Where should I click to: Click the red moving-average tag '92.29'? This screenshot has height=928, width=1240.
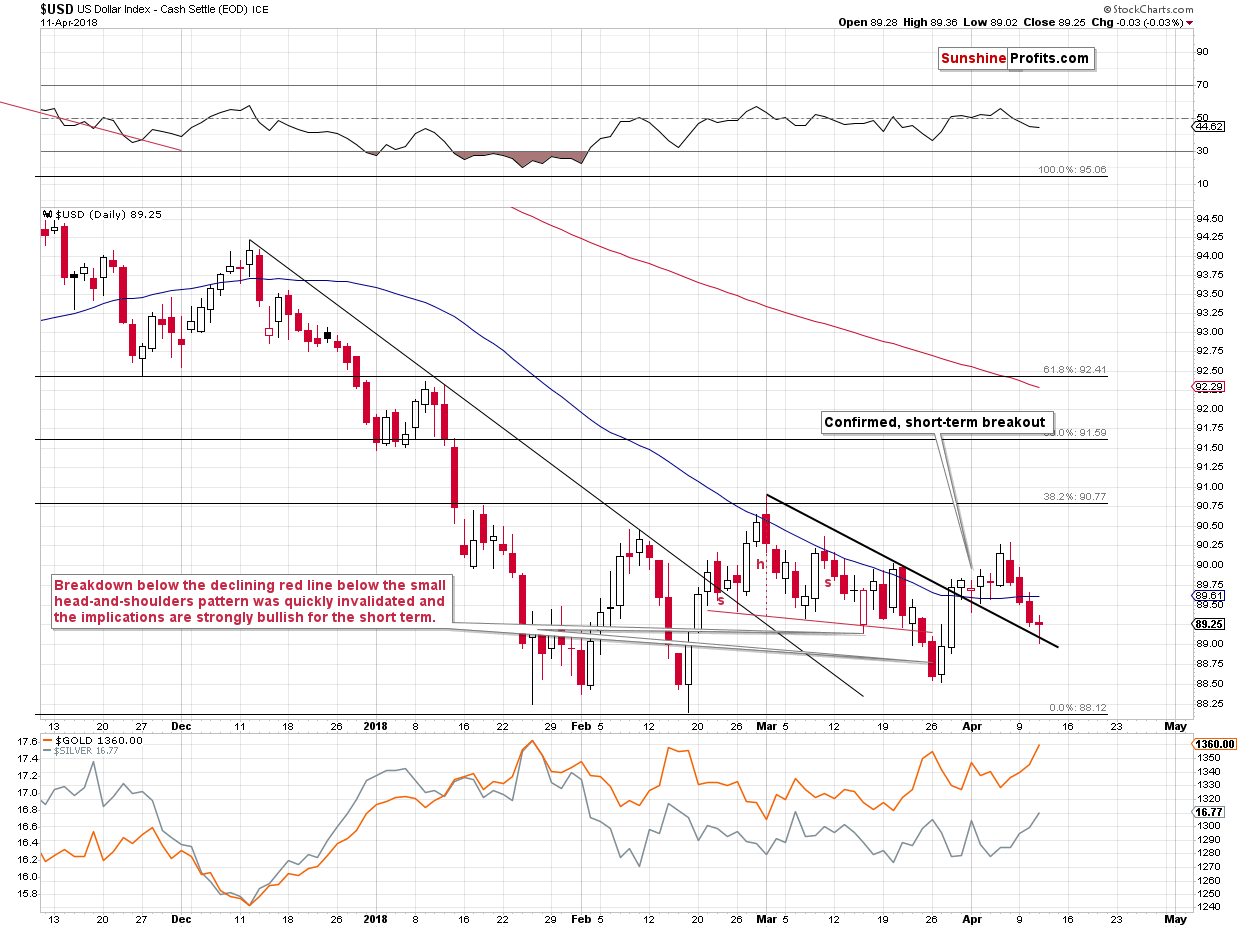(1209, 387)
